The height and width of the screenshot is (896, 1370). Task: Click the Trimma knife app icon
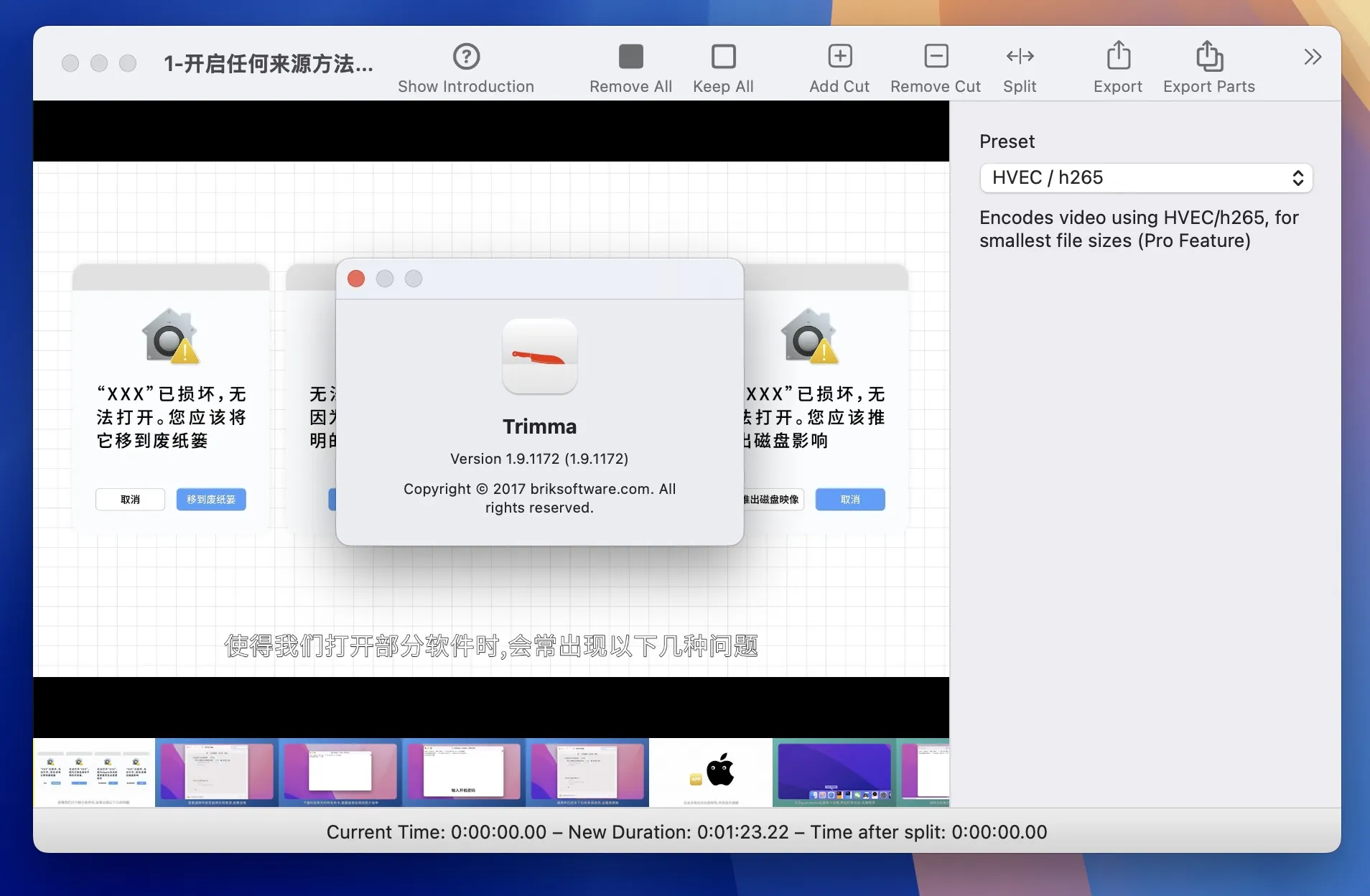pos(539,356)
